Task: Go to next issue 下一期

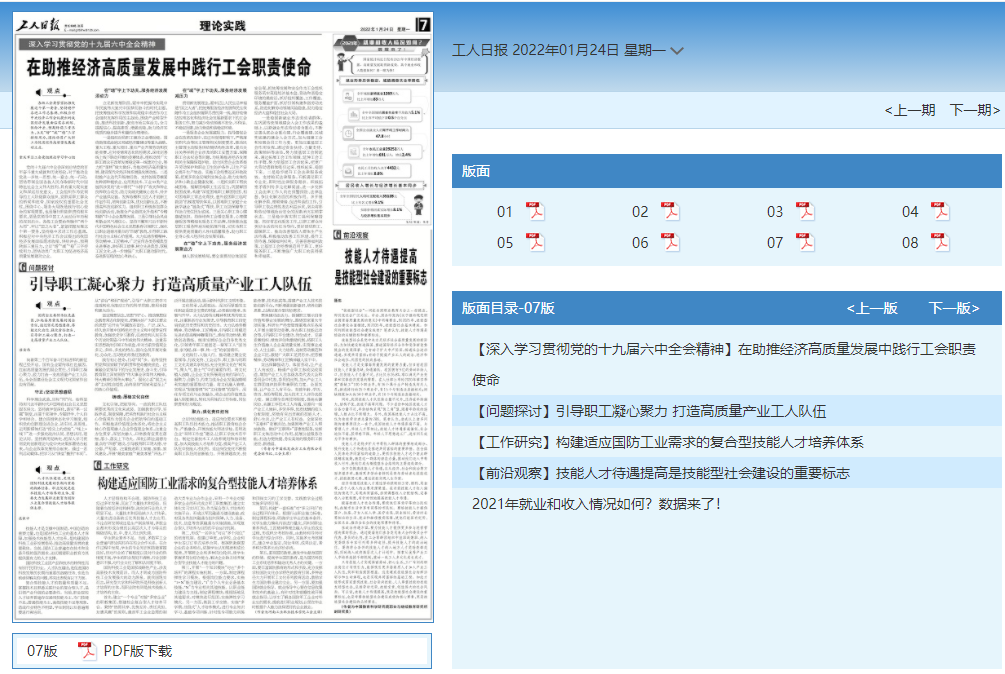Action: point(975,110)
